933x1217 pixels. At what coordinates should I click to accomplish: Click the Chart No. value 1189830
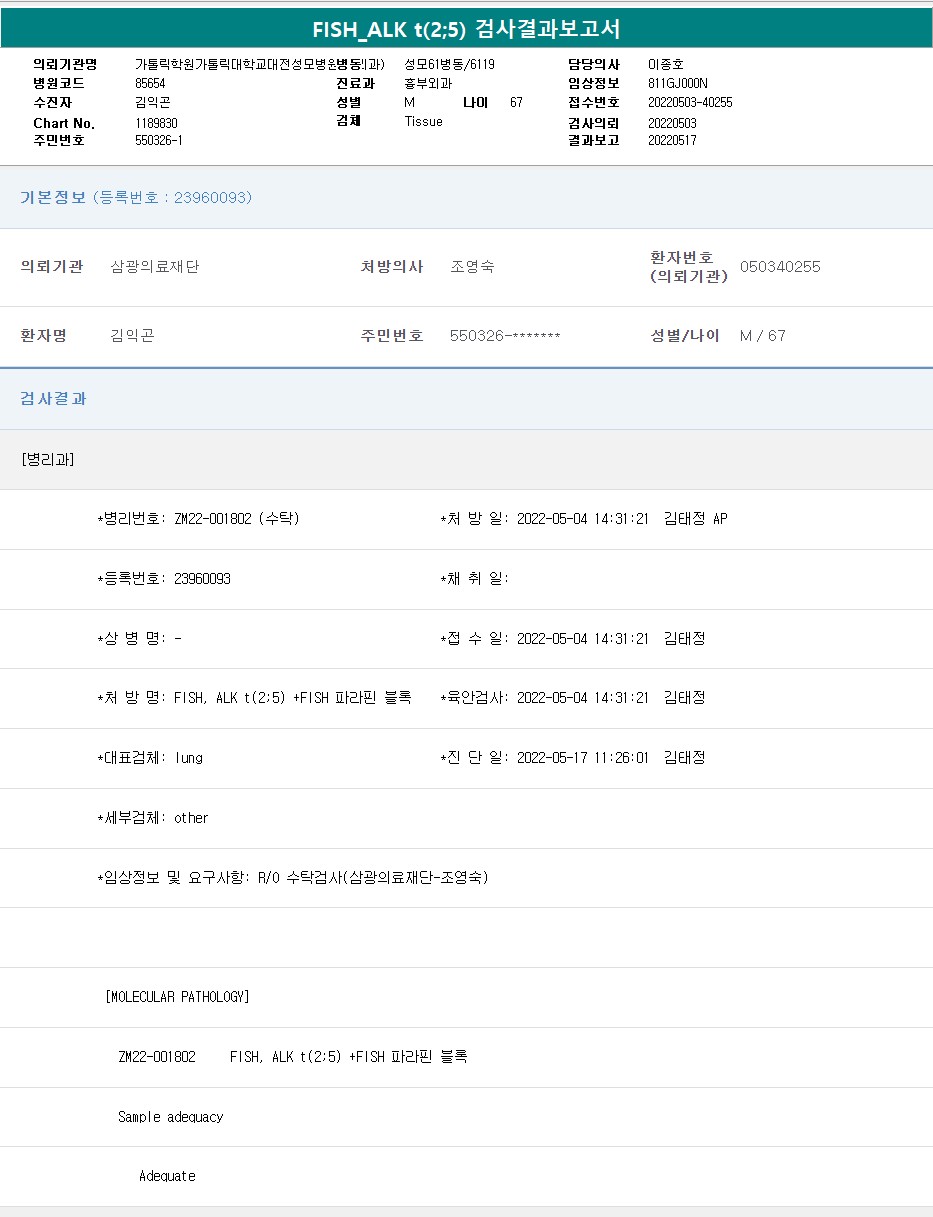[x=156, y=123]
